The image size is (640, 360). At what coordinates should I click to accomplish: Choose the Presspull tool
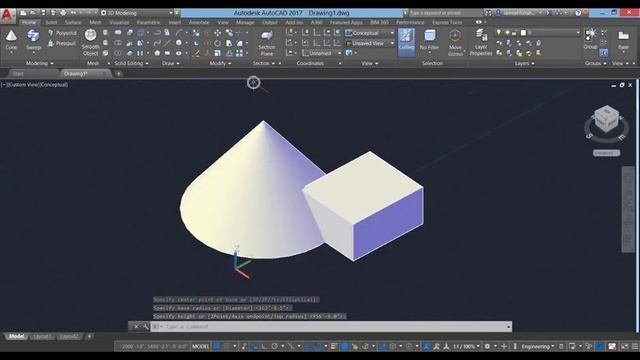[62, 43]
